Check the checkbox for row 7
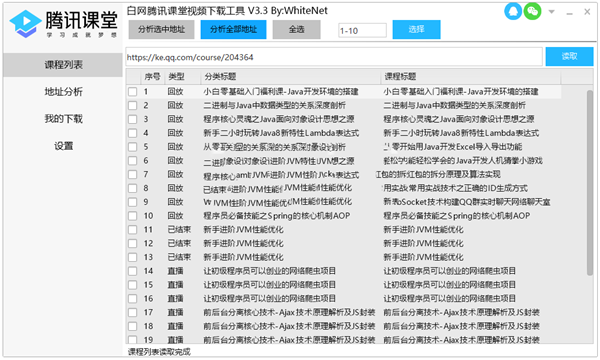Viewport: 600px width, 360px height. (132, 174)
